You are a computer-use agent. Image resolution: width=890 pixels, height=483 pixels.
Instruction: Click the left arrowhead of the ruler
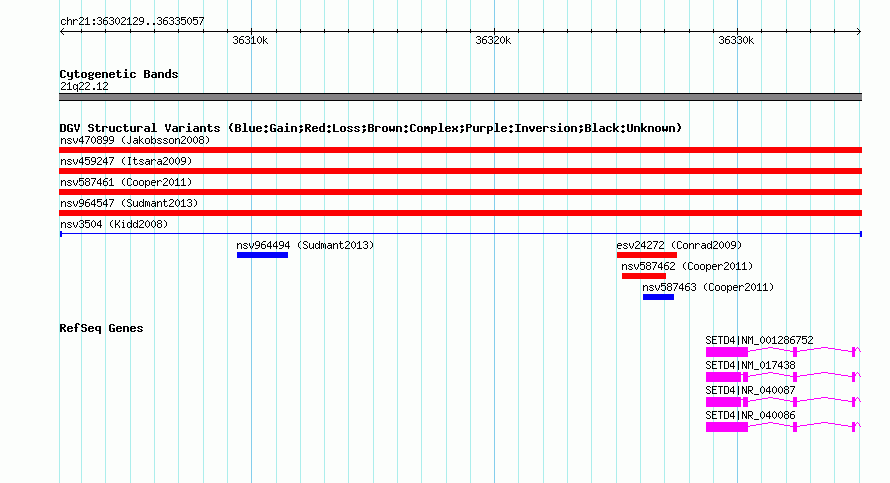pos(62,32)
